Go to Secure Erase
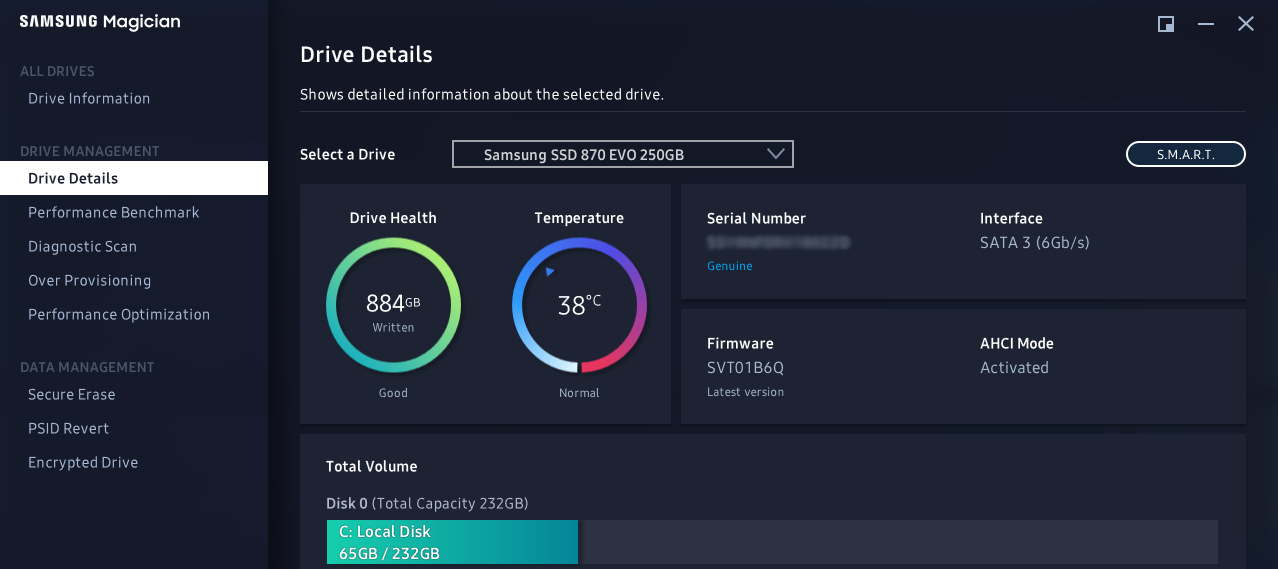This screenshot has height=569, width=1278. [x=71, y=394]
